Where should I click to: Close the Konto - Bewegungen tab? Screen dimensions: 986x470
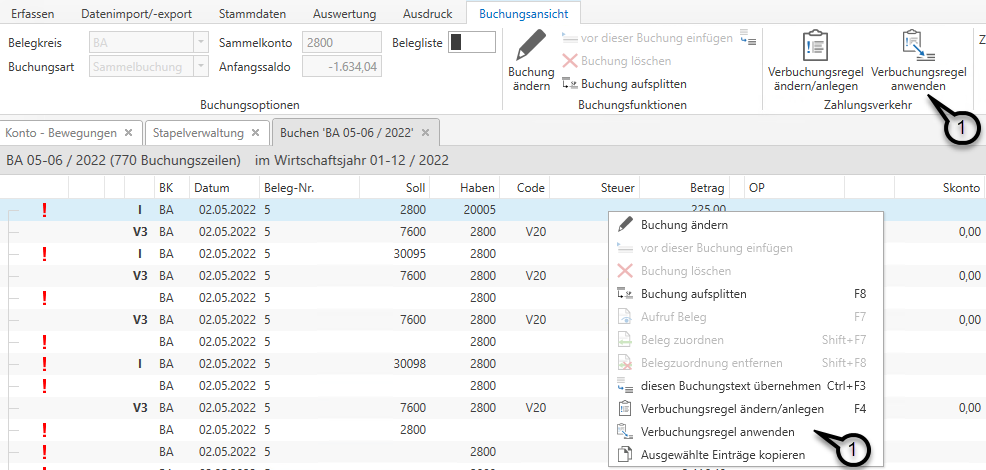click(128, 133)
